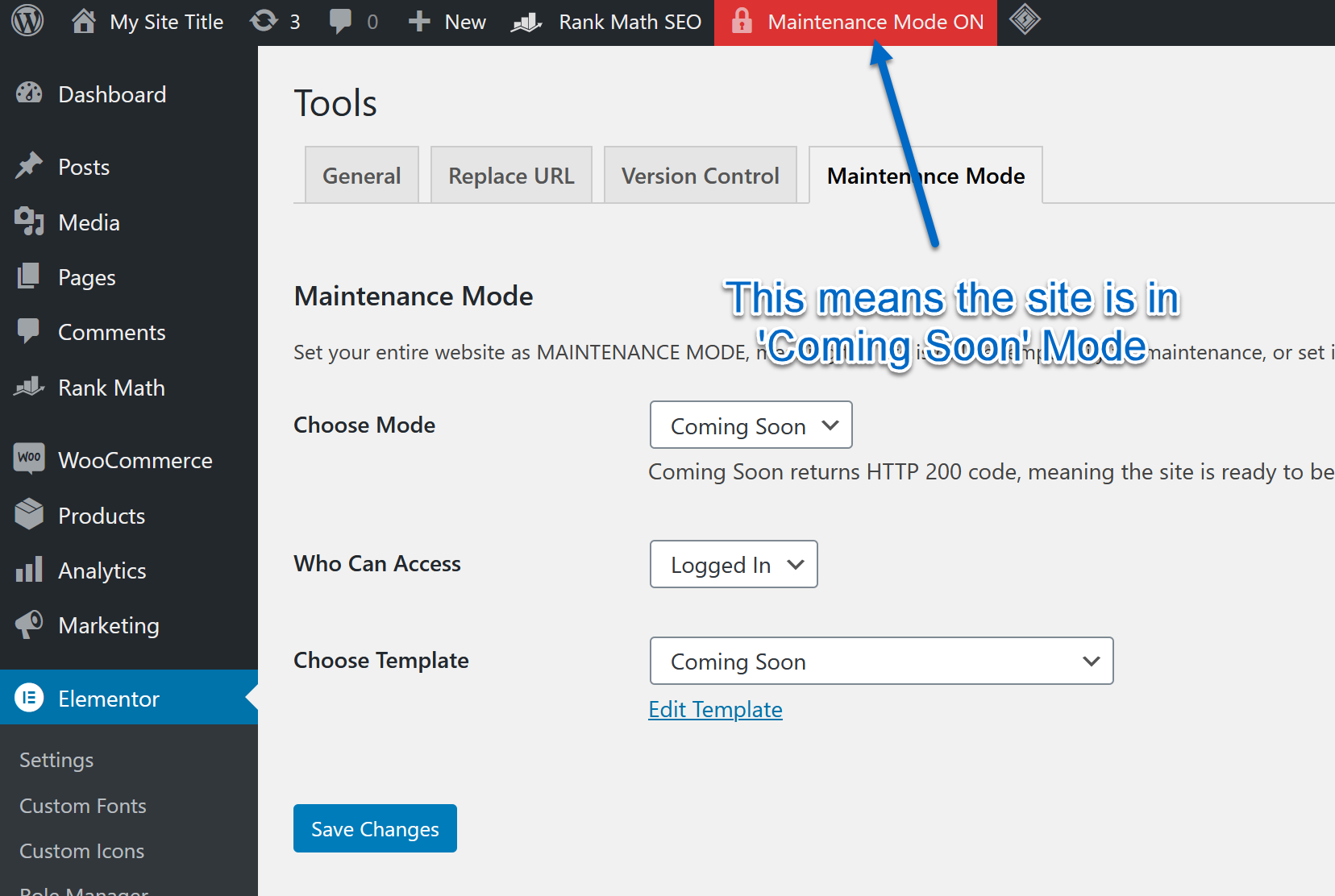Viewport: 1335px width, 896px height.
Task: Open Custom Icons submenu item
Action: [82, 851]
